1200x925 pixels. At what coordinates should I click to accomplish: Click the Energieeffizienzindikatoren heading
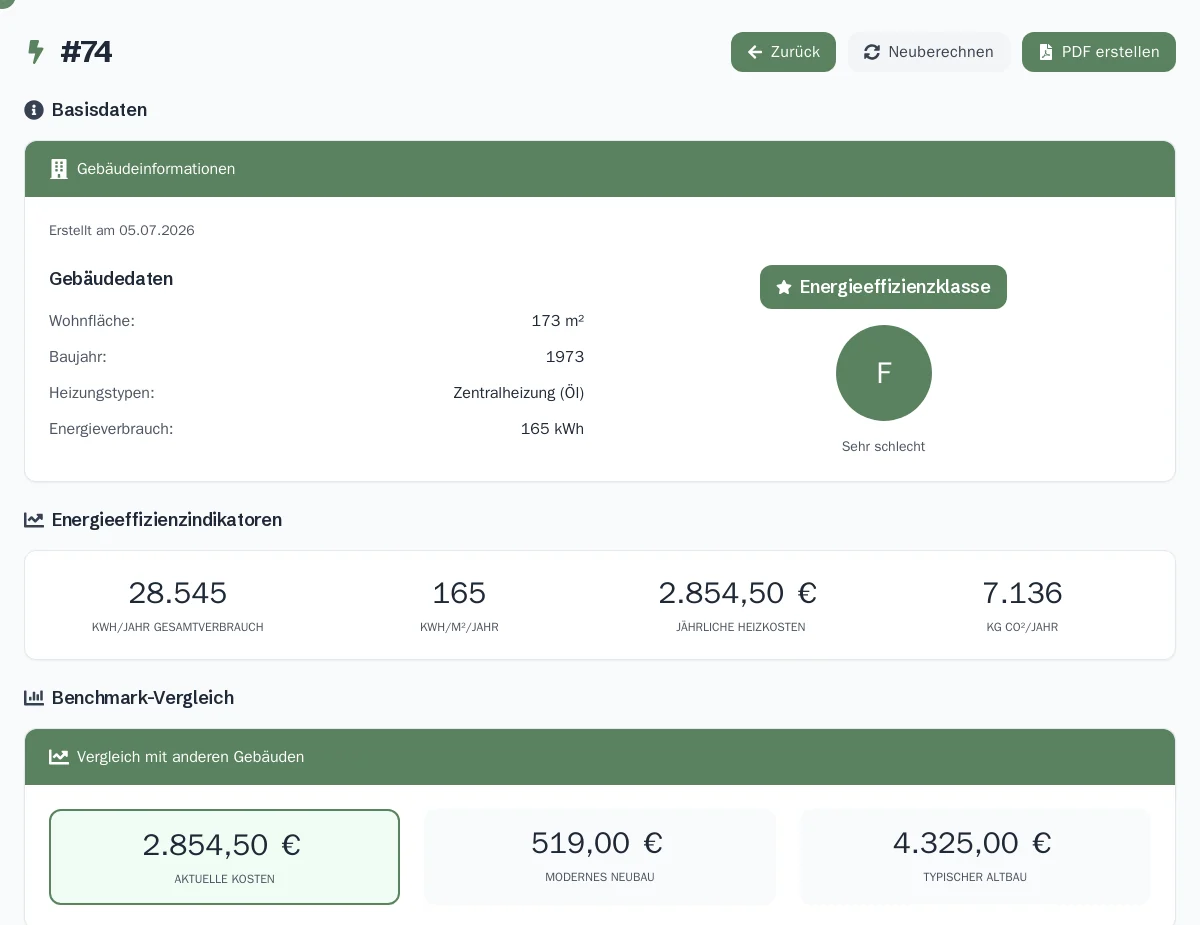point(167,520)
